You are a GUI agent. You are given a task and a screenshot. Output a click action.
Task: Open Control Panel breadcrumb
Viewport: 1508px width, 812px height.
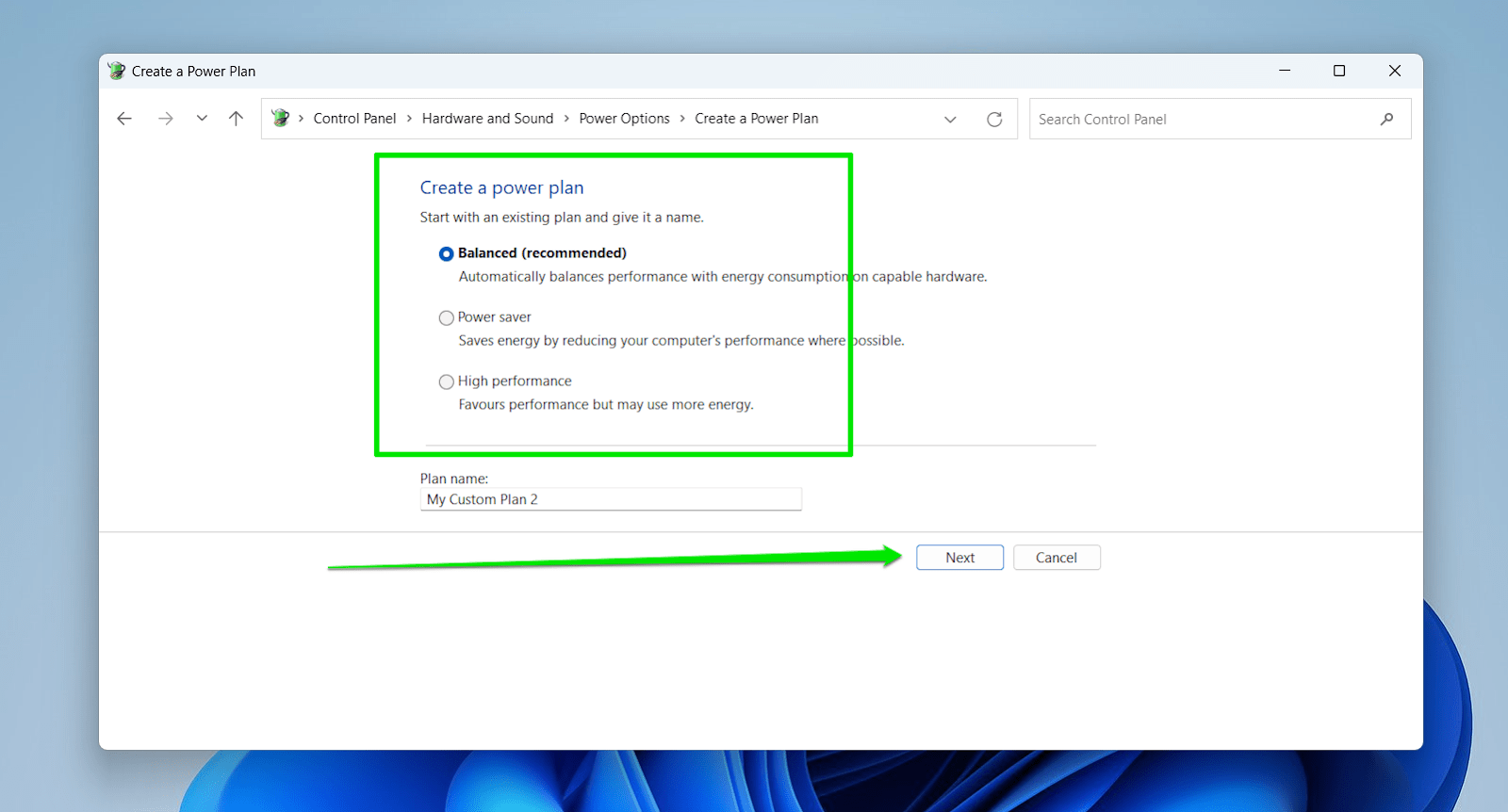click(354, 119)
